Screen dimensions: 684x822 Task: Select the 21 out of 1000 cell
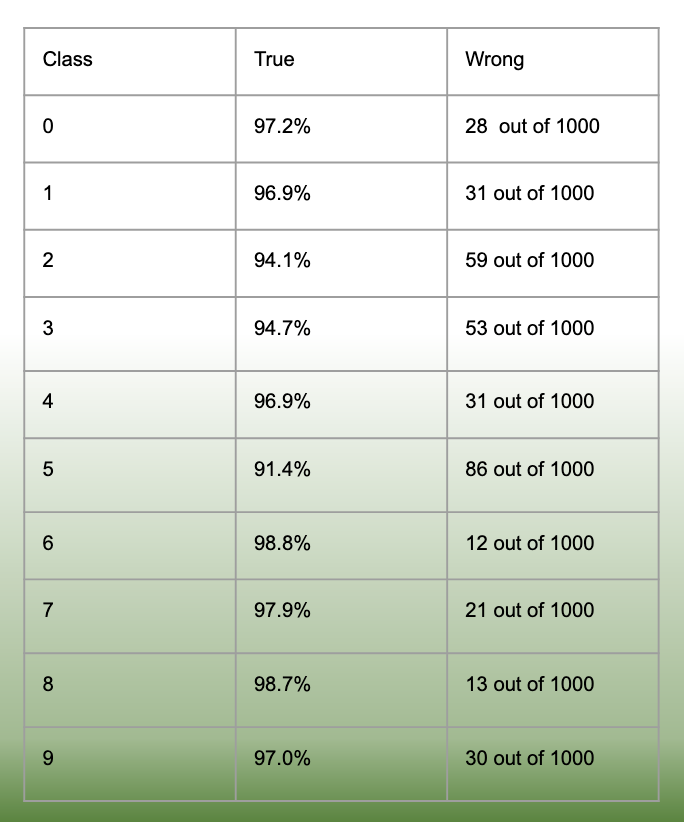pyautogui.click(x=529, y=610)
